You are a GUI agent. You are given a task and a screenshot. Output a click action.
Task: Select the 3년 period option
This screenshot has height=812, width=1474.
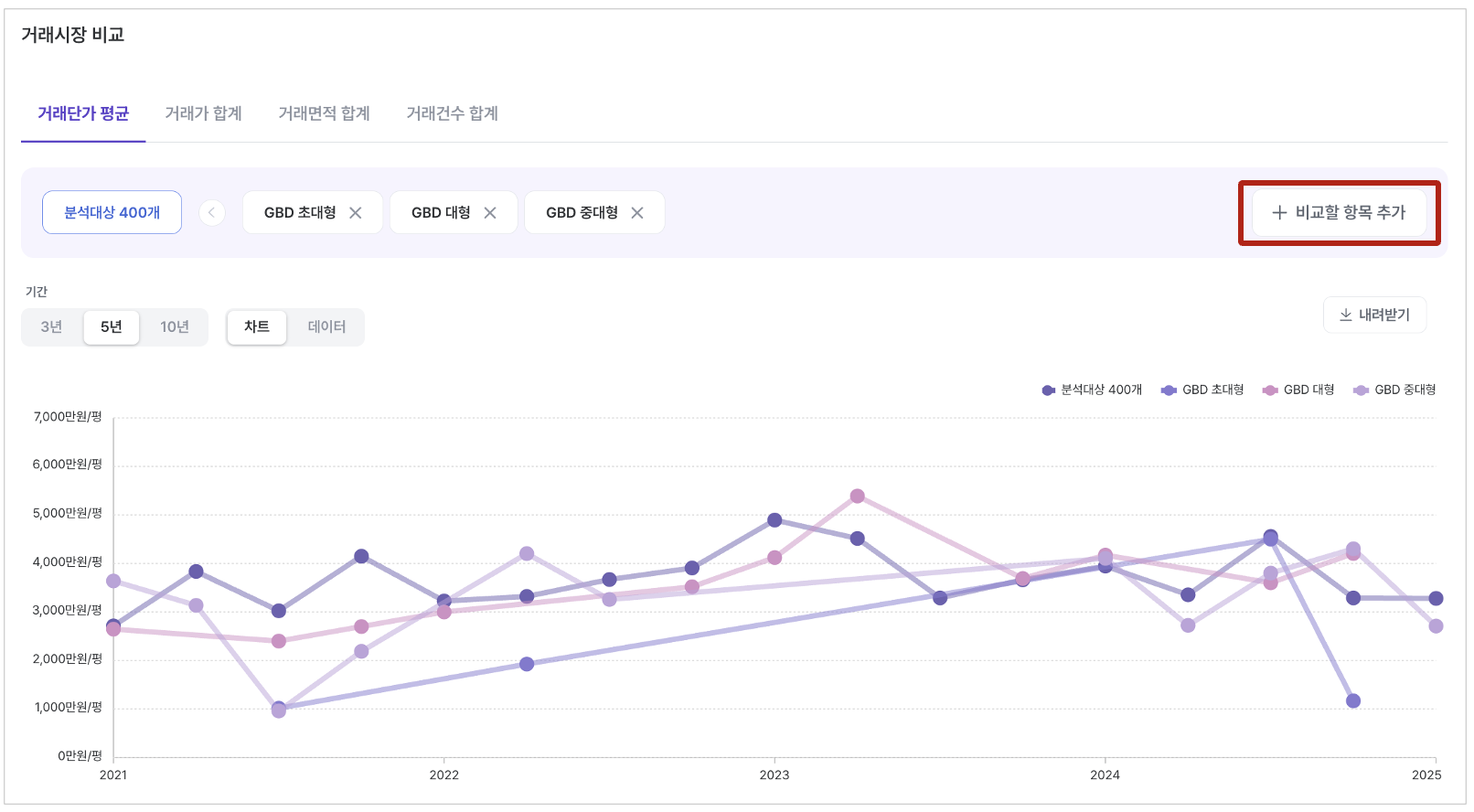click(x=52, y=327)
